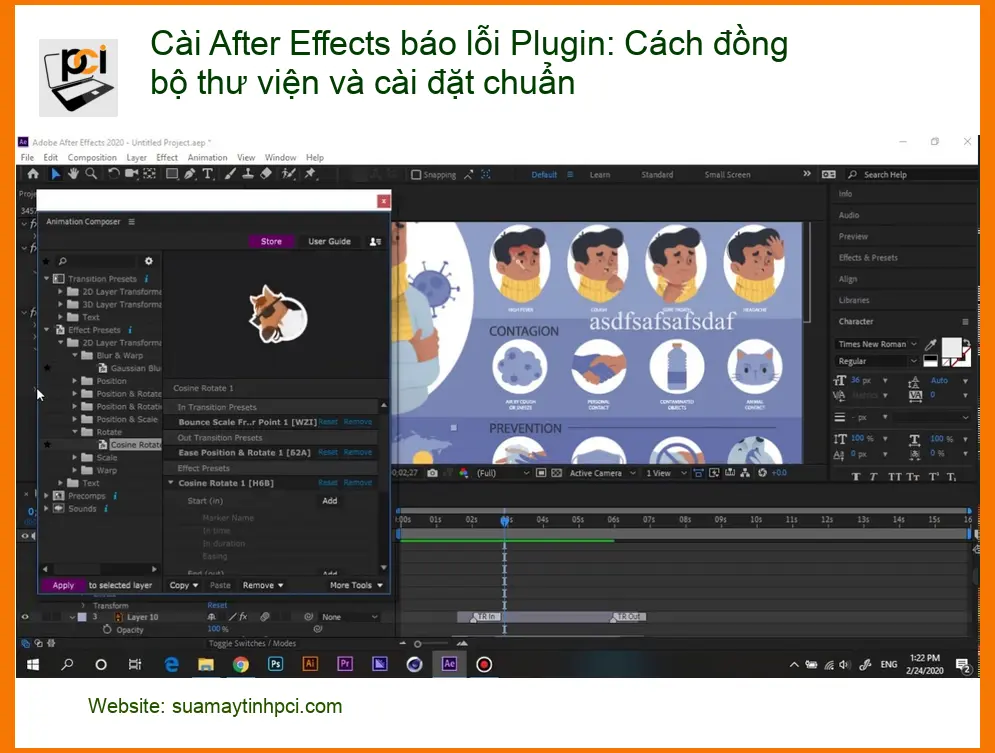This screenshot has width=995, height=753.
Task: Toggle favorites star beside preset search
Action: pos(46,261)
